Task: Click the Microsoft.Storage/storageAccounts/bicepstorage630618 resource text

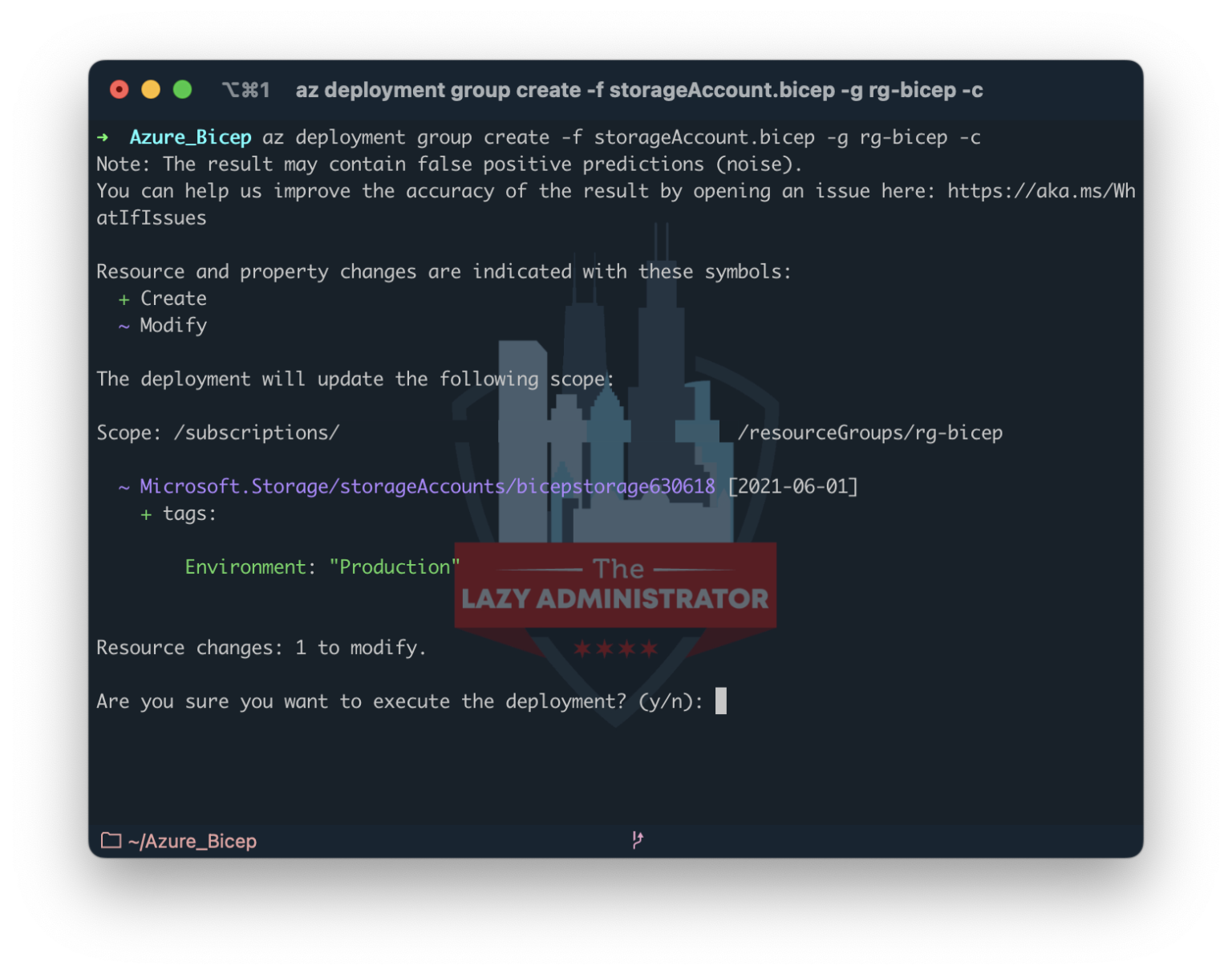Action: tap(428, 486)
